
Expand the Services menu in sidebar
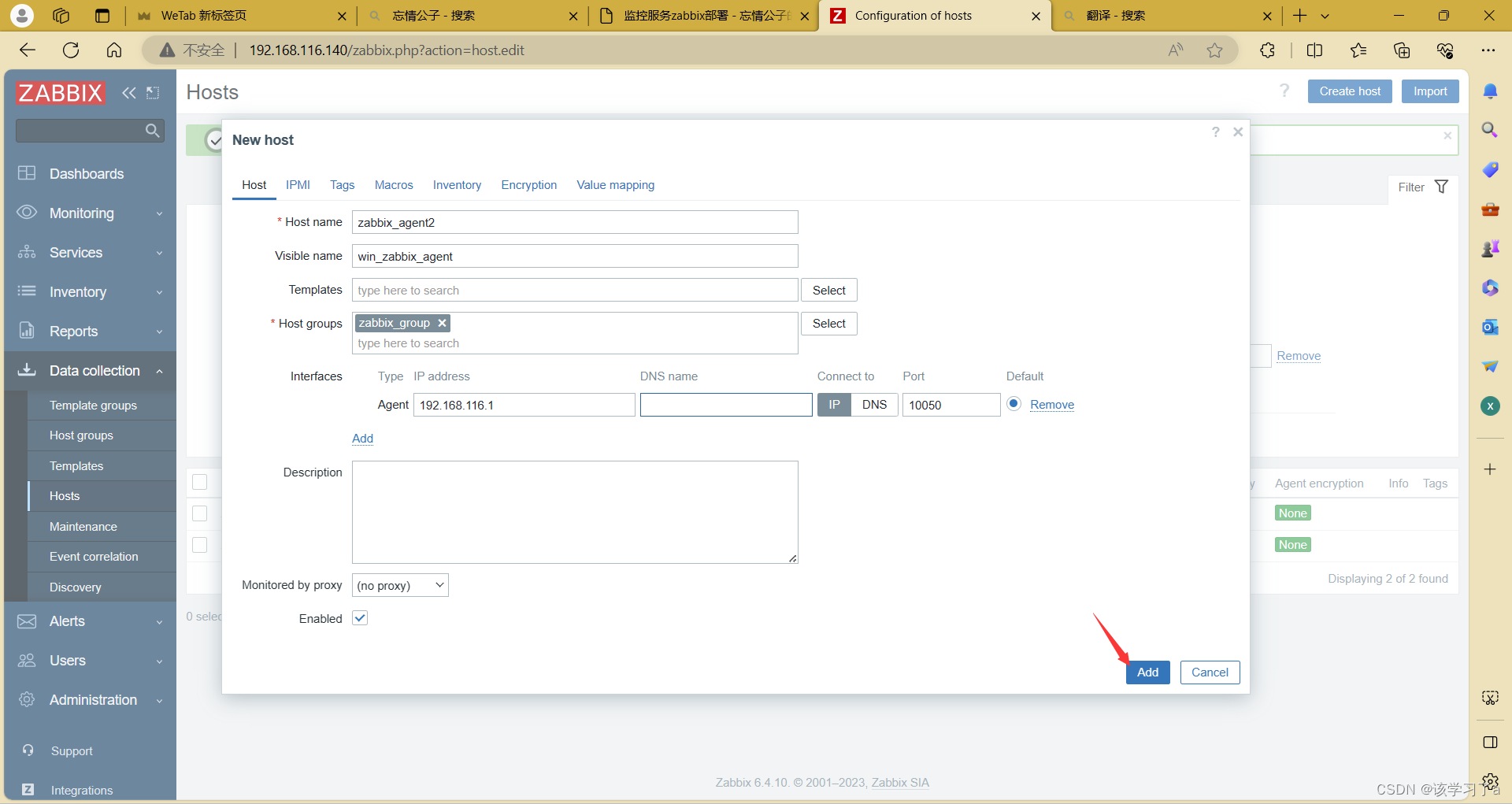tap(90, 252)
